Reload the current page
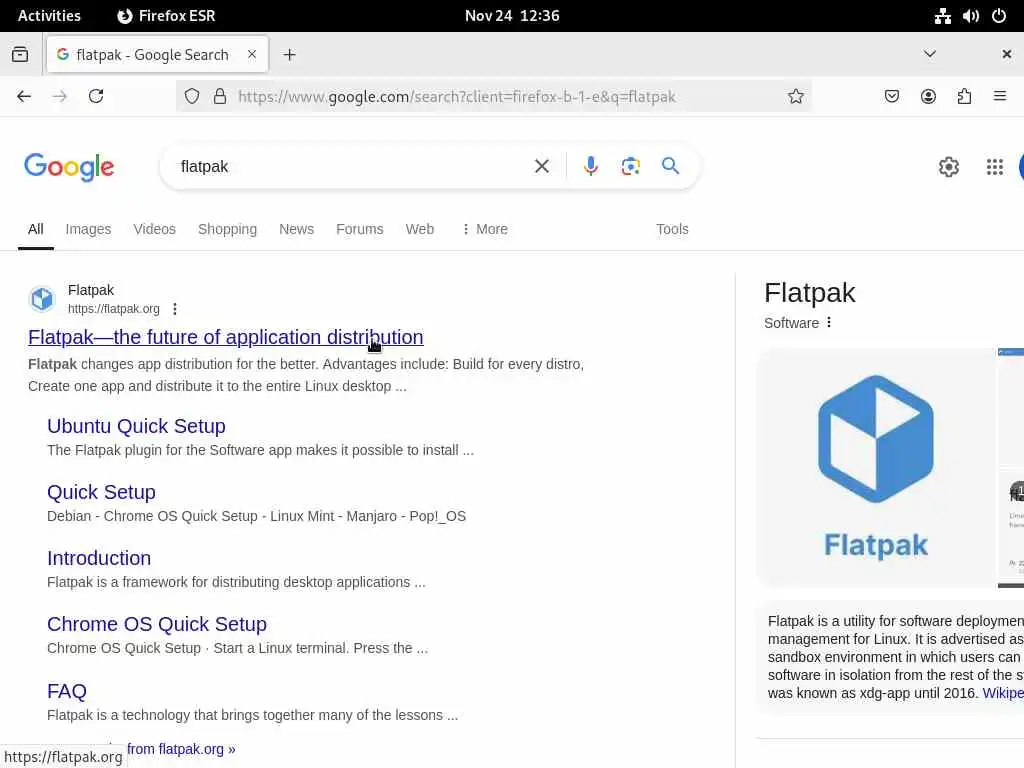Image resolution: width=1024 pixels, height=768 pixels. (96, 97)
